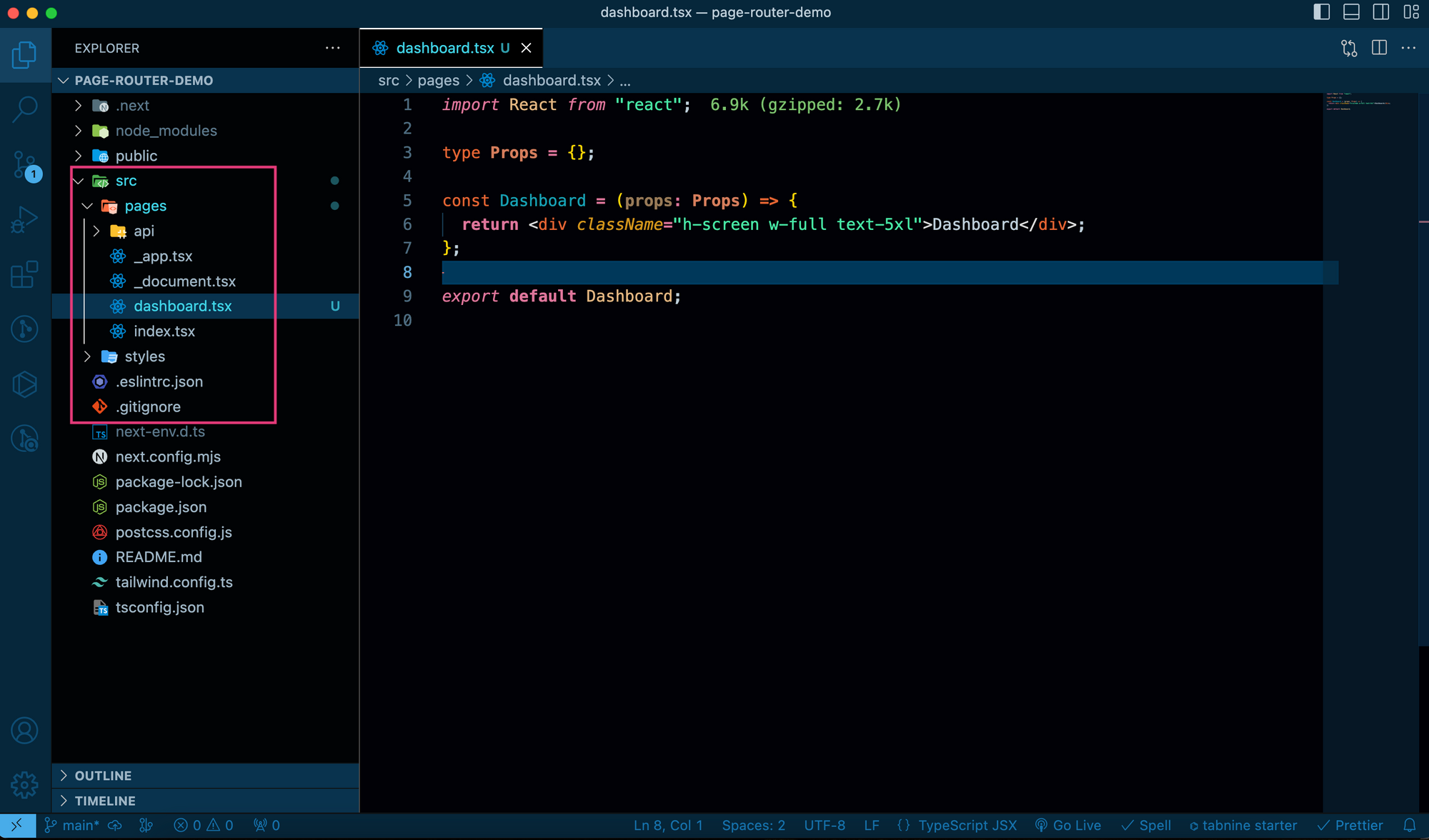Click tabnine starter in status bar
This screenshot has height=840, width=1429.
[1243, 825]
